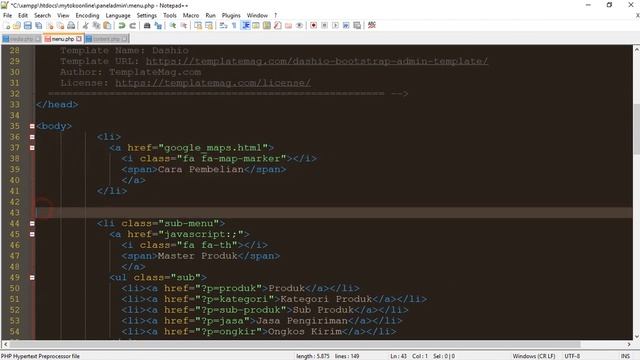Start macro recording with the red Record icon
The image size is (640, 360).
tap(313, 25)
